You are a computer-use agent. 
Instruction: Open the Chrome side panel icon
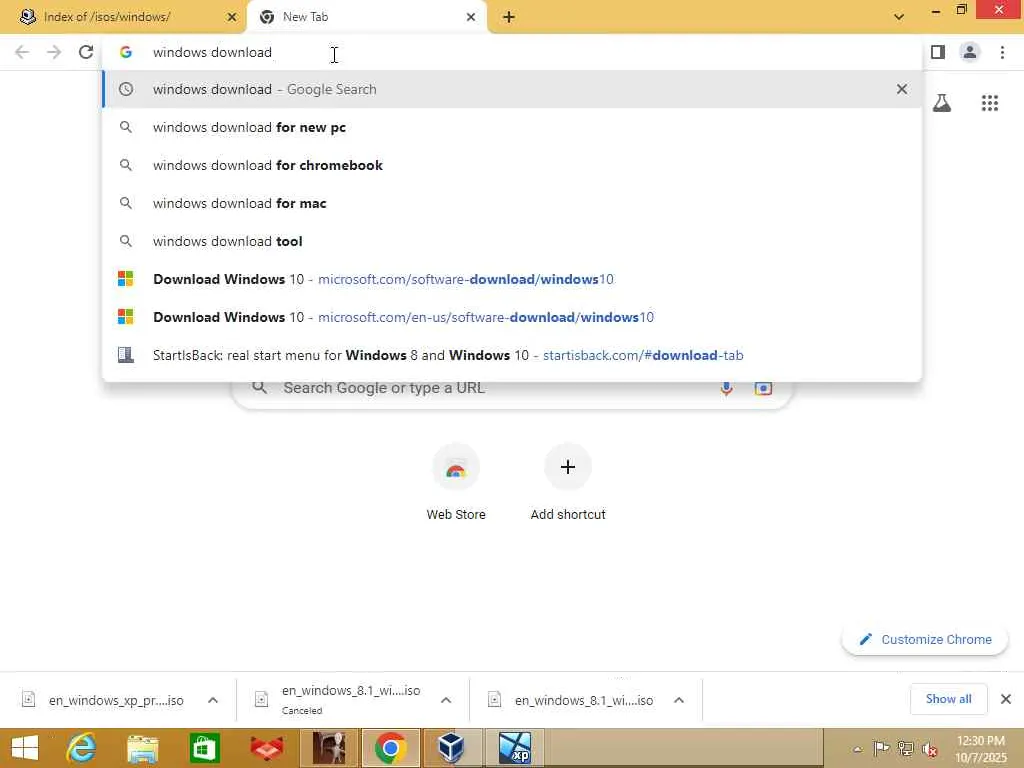(x=938, y=52)
